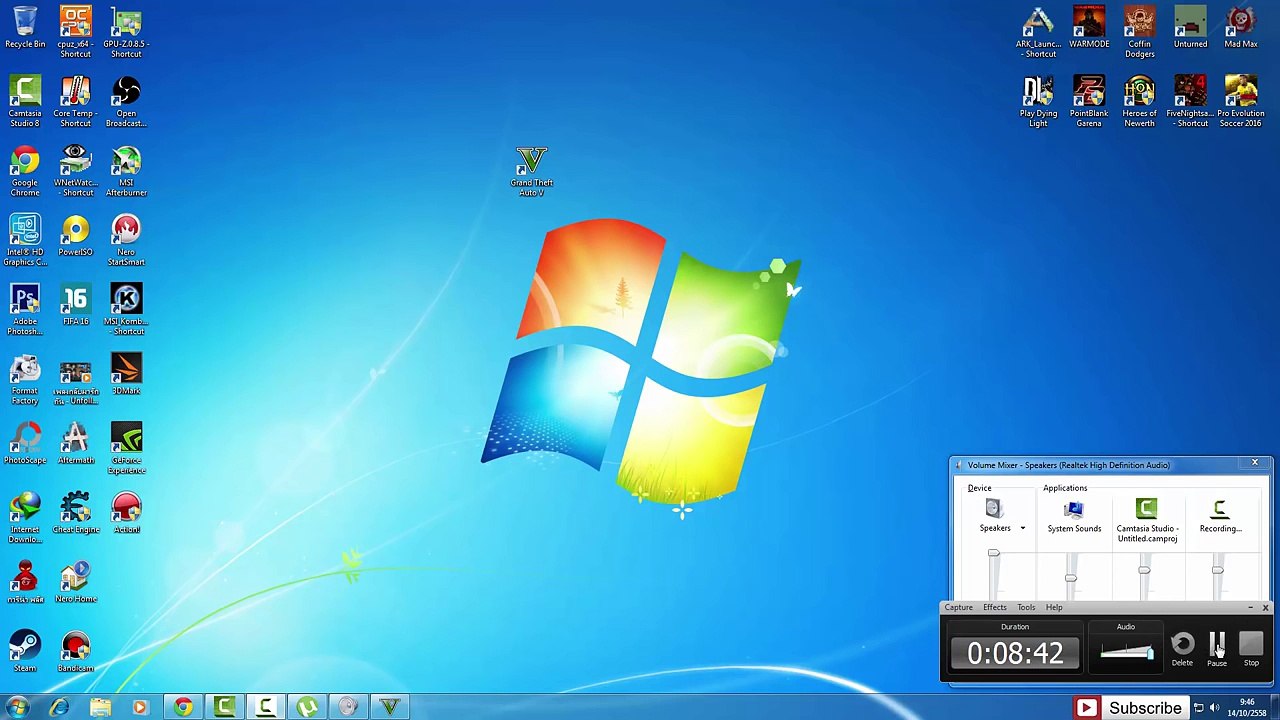Viewport: 1280px width, 720px height.
Task: Click the Recording app volume slider handle
Action: pos(1217,571)
